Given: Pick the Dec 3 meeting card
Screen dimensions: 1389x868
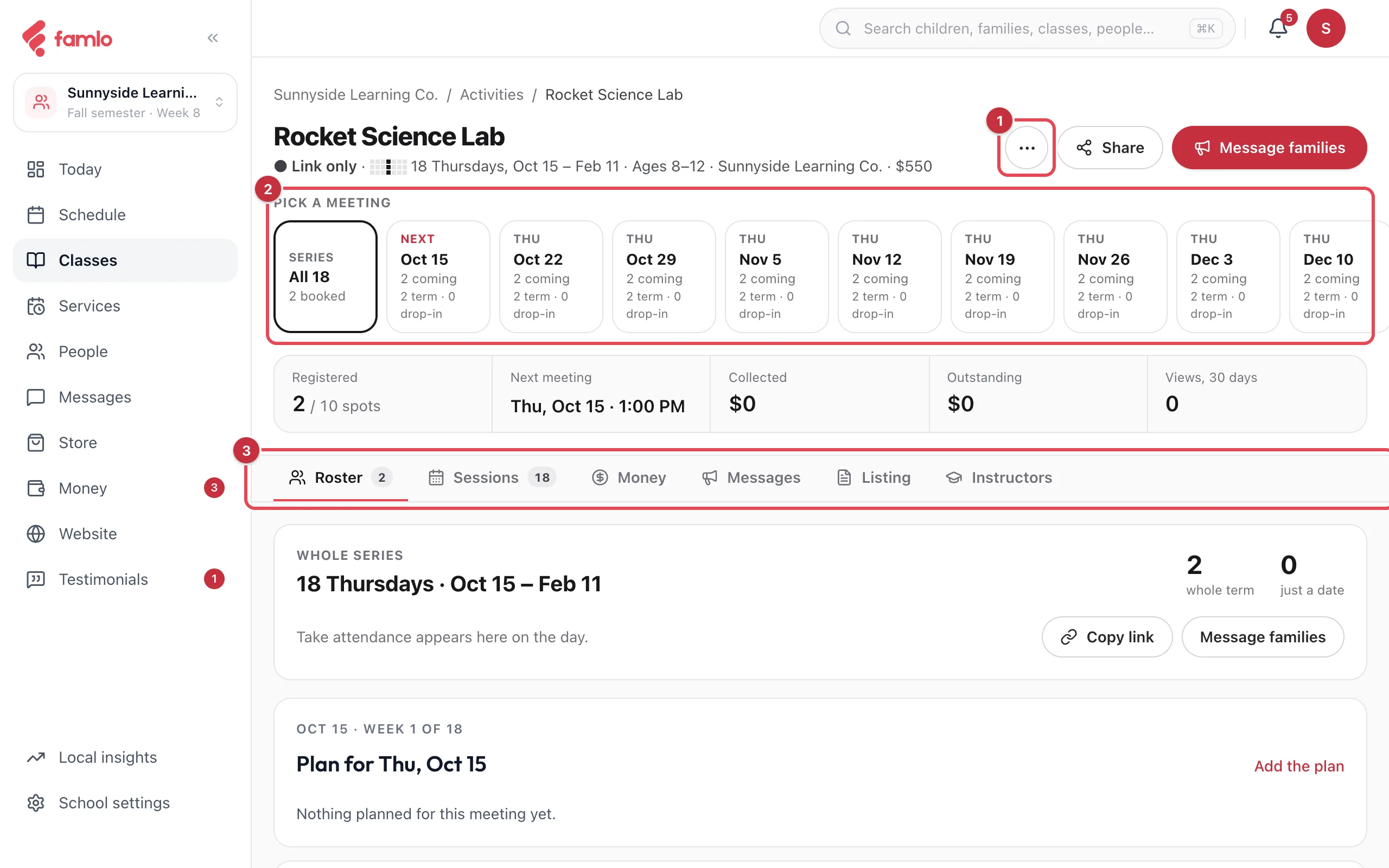Looking at the screenshot, I should coord(1228,277).
